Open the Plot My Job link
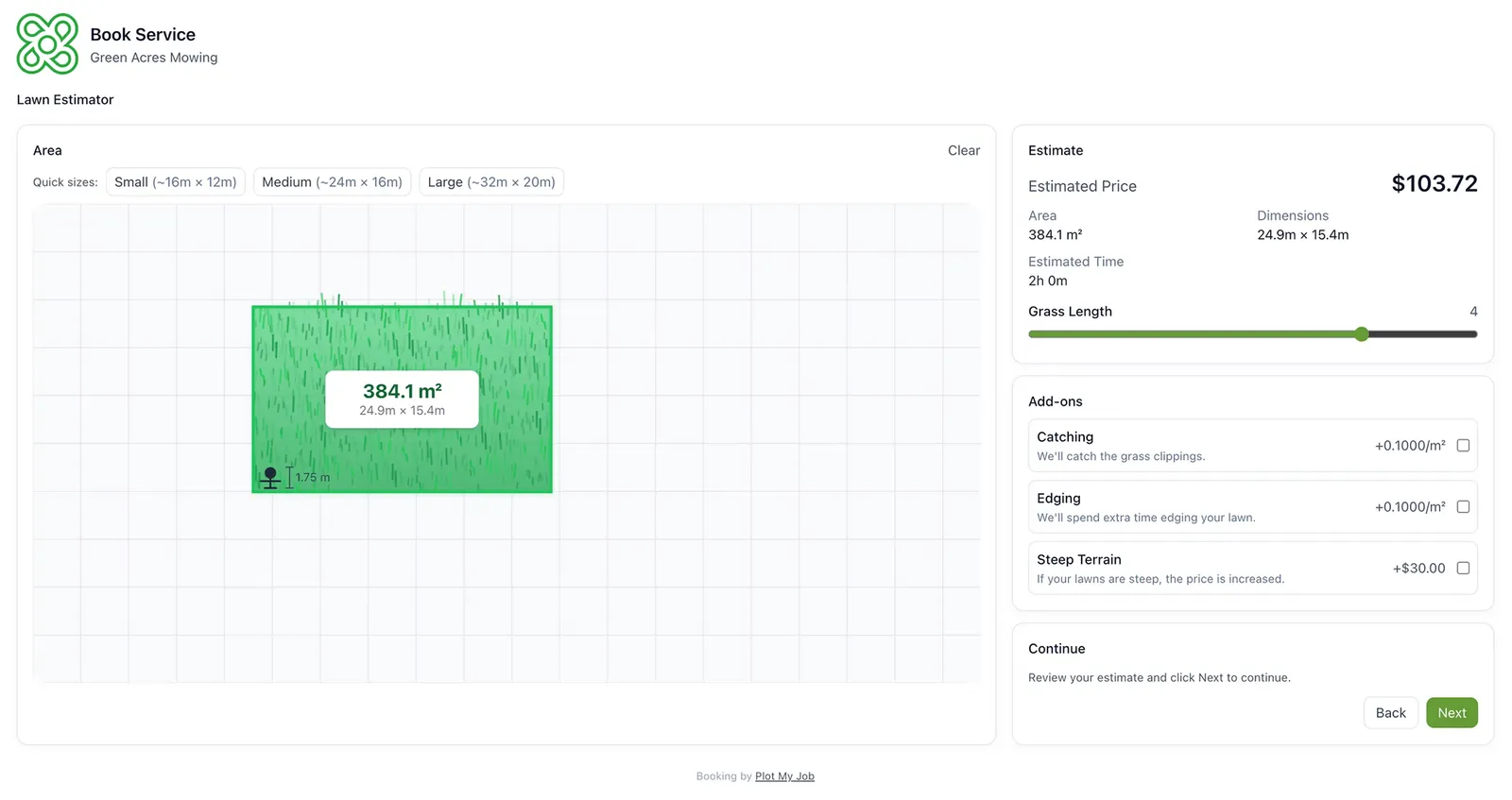 point(784,776)
